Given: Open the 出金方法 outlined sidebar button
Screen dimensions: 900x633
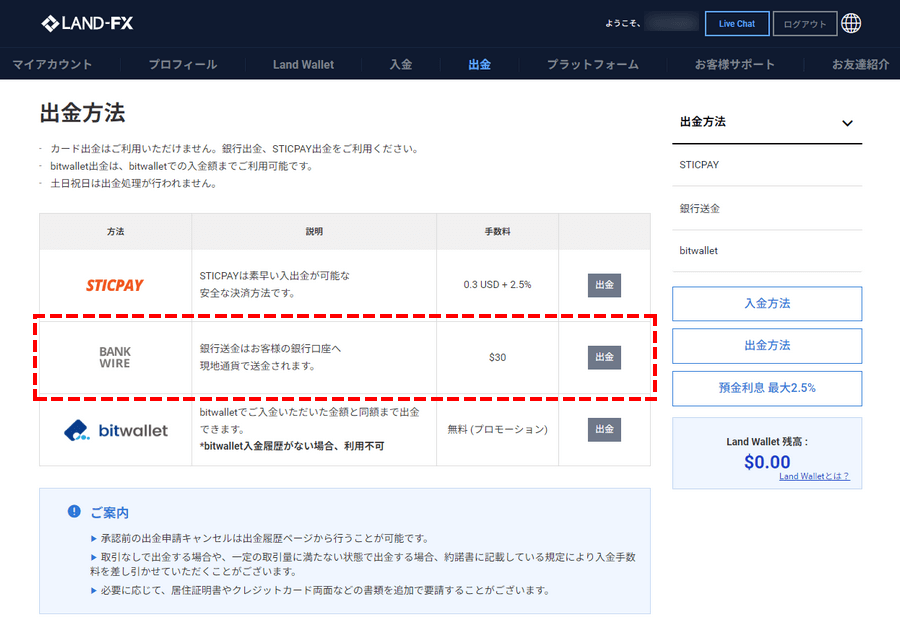Looking at the screenshot, I should 767,346.
